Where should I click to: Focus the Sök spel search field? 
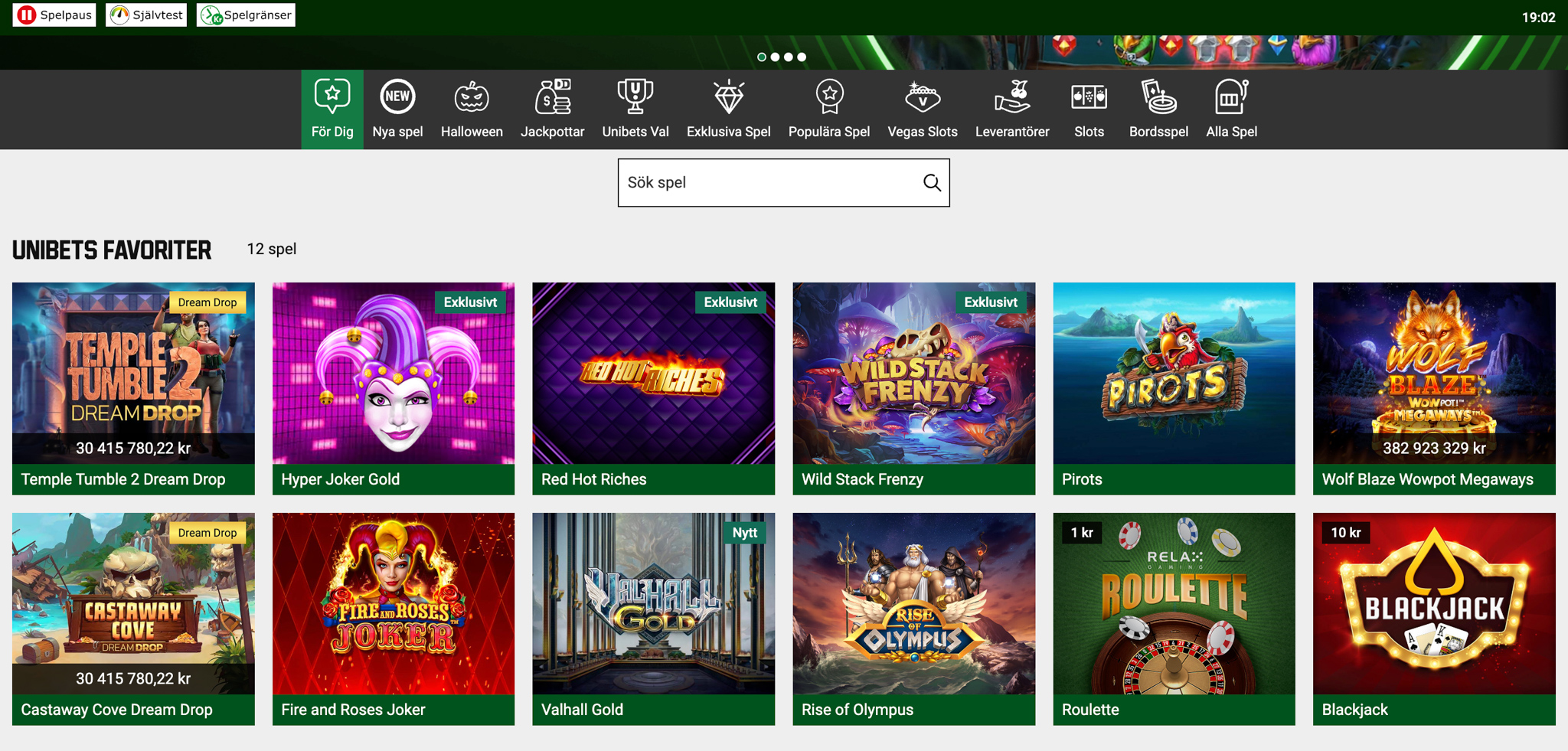coord(783,183)
